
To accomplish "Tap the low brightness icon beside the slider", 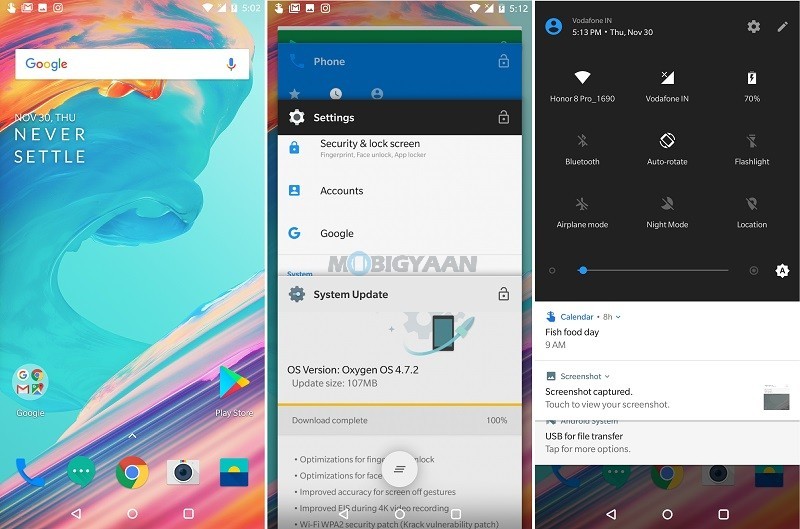I will [x=552, y=270].
